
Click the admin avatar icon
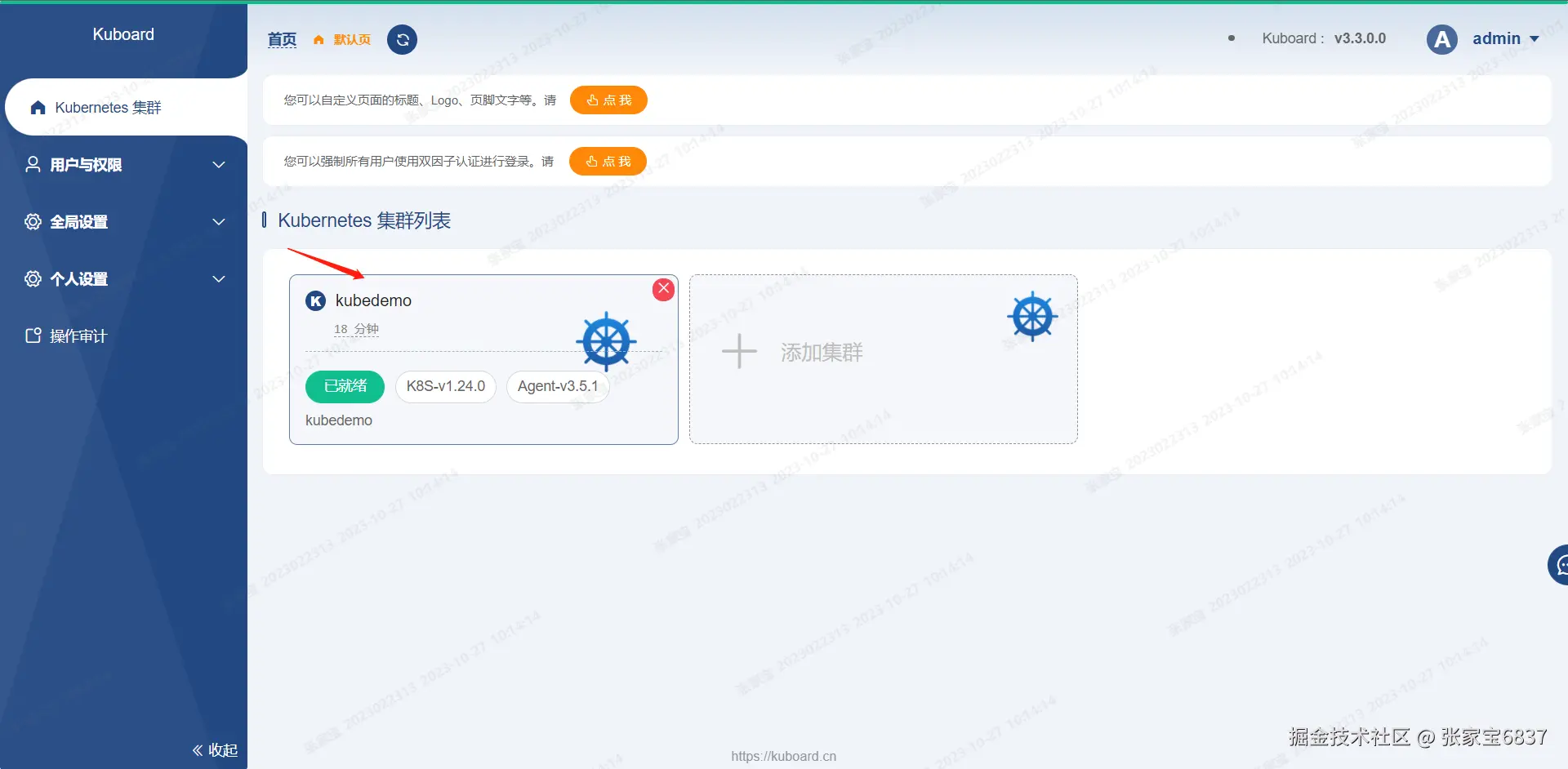click(1442, 39)
